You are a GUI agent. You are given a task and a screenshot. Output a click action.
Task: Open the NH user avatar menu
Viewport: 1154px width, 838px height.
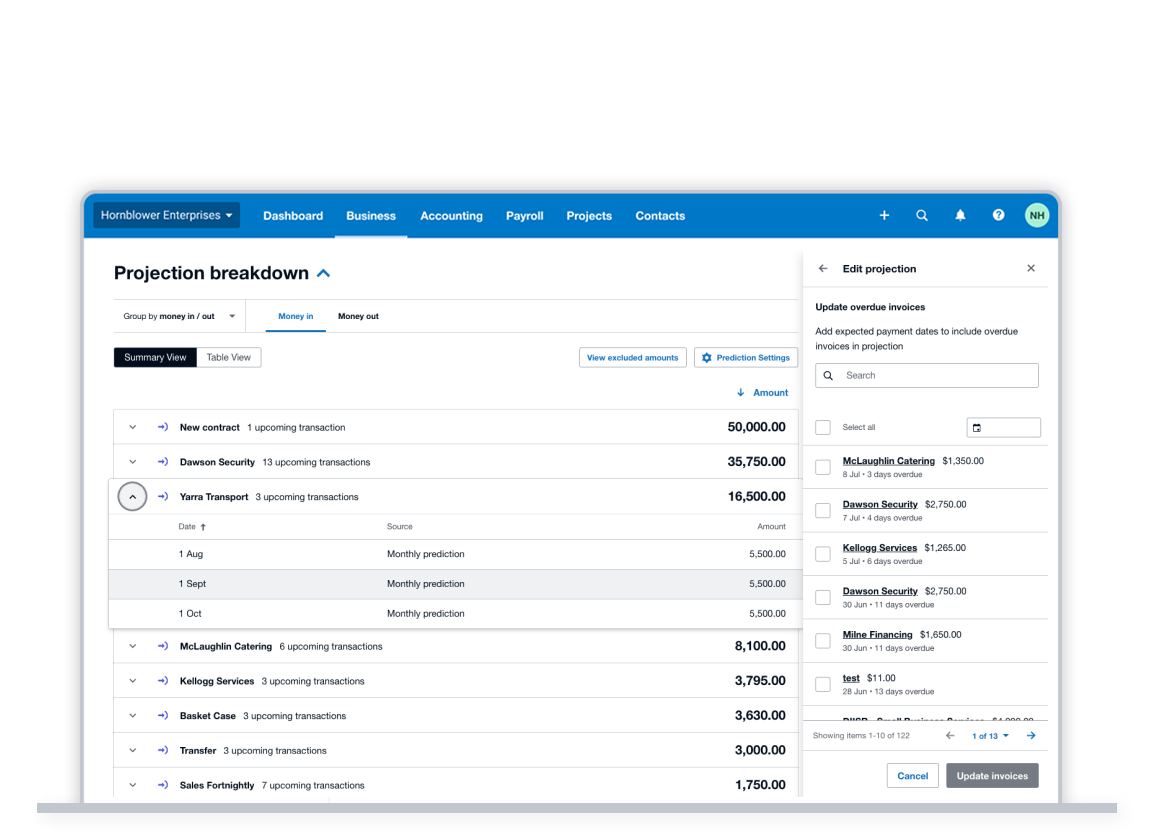(x=1037, y=215)
